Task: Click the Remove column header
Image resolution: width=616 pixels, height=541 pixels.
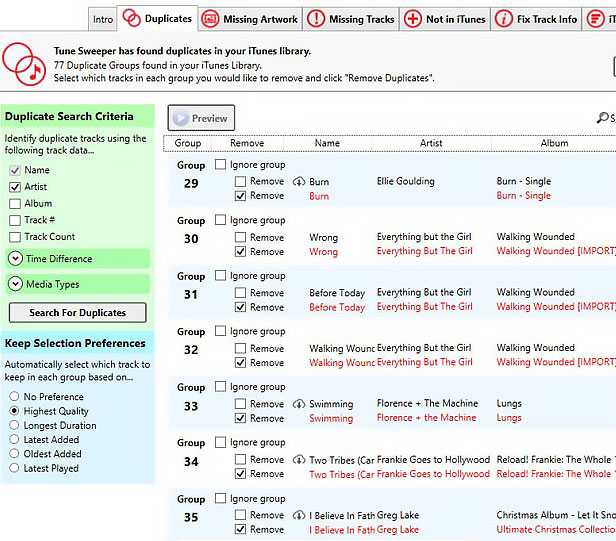Action: (x=247, y=143)
